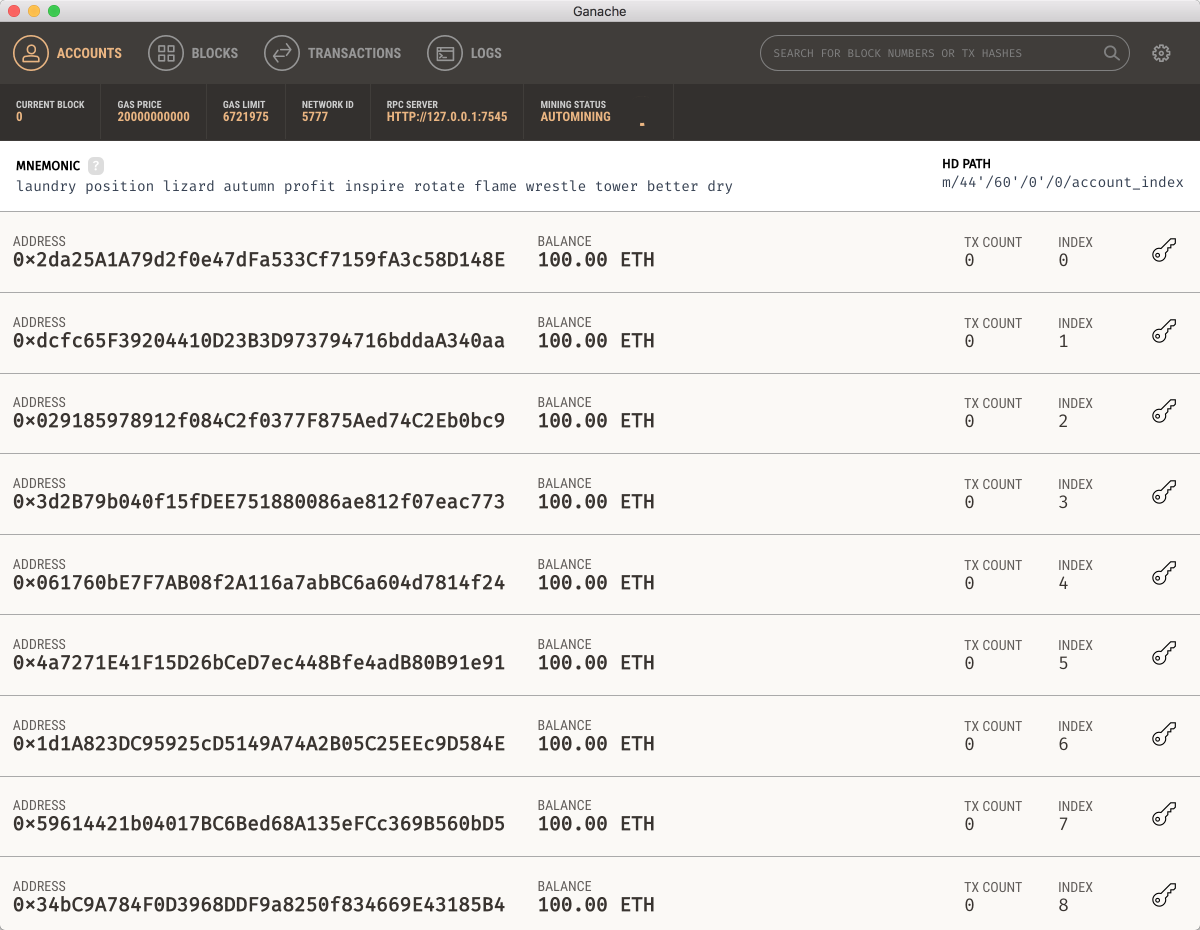This screenshot has height=930, width=1200.
Task: Click the TX count value for index 6
Action: click(969, 744)
